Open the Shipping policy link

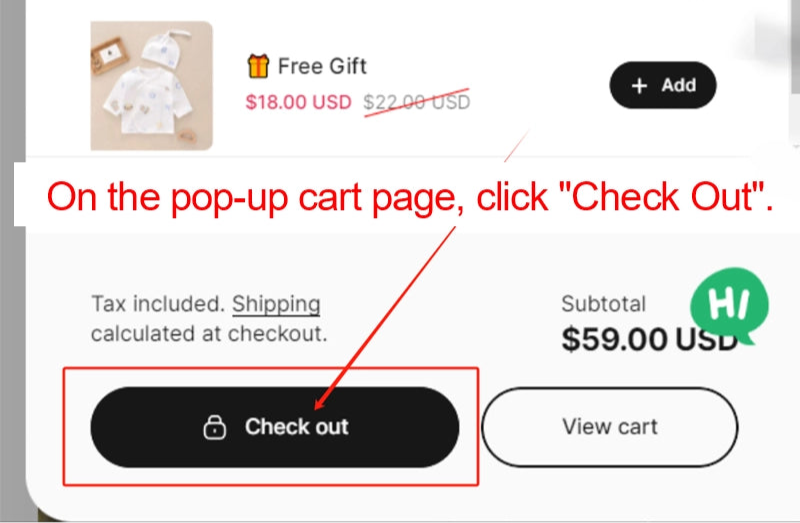[276, 304]
